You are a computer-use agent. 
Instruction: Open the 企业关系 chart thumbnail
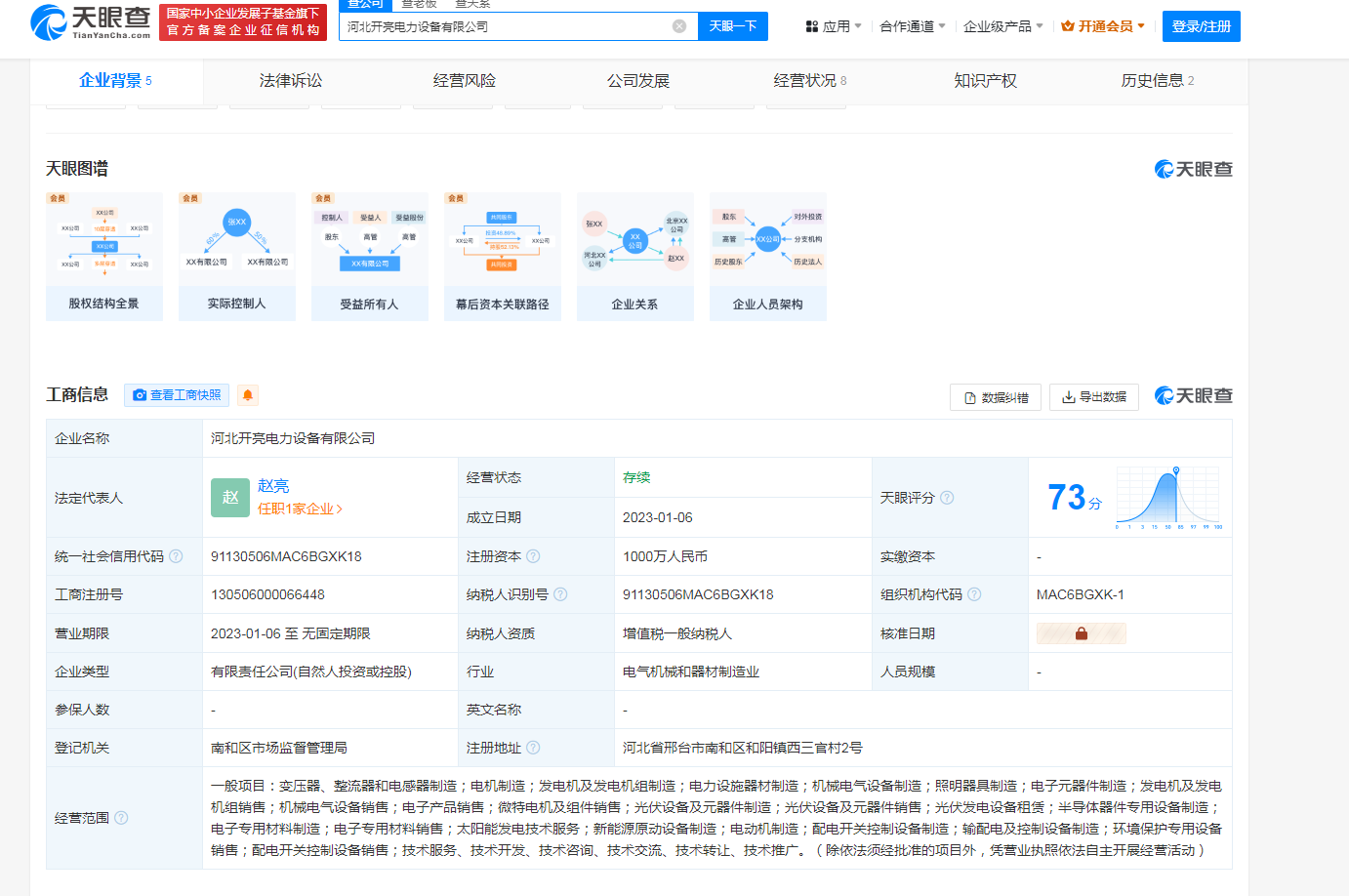pyautogui.click(x=634, y=257)
